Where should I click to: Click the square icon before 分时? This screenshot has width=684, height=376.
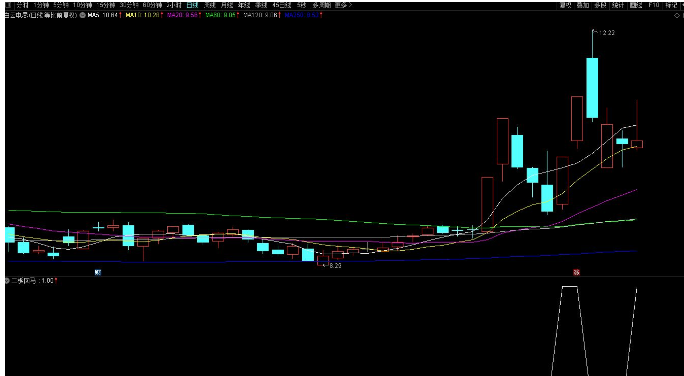click(x=8, y=5)
